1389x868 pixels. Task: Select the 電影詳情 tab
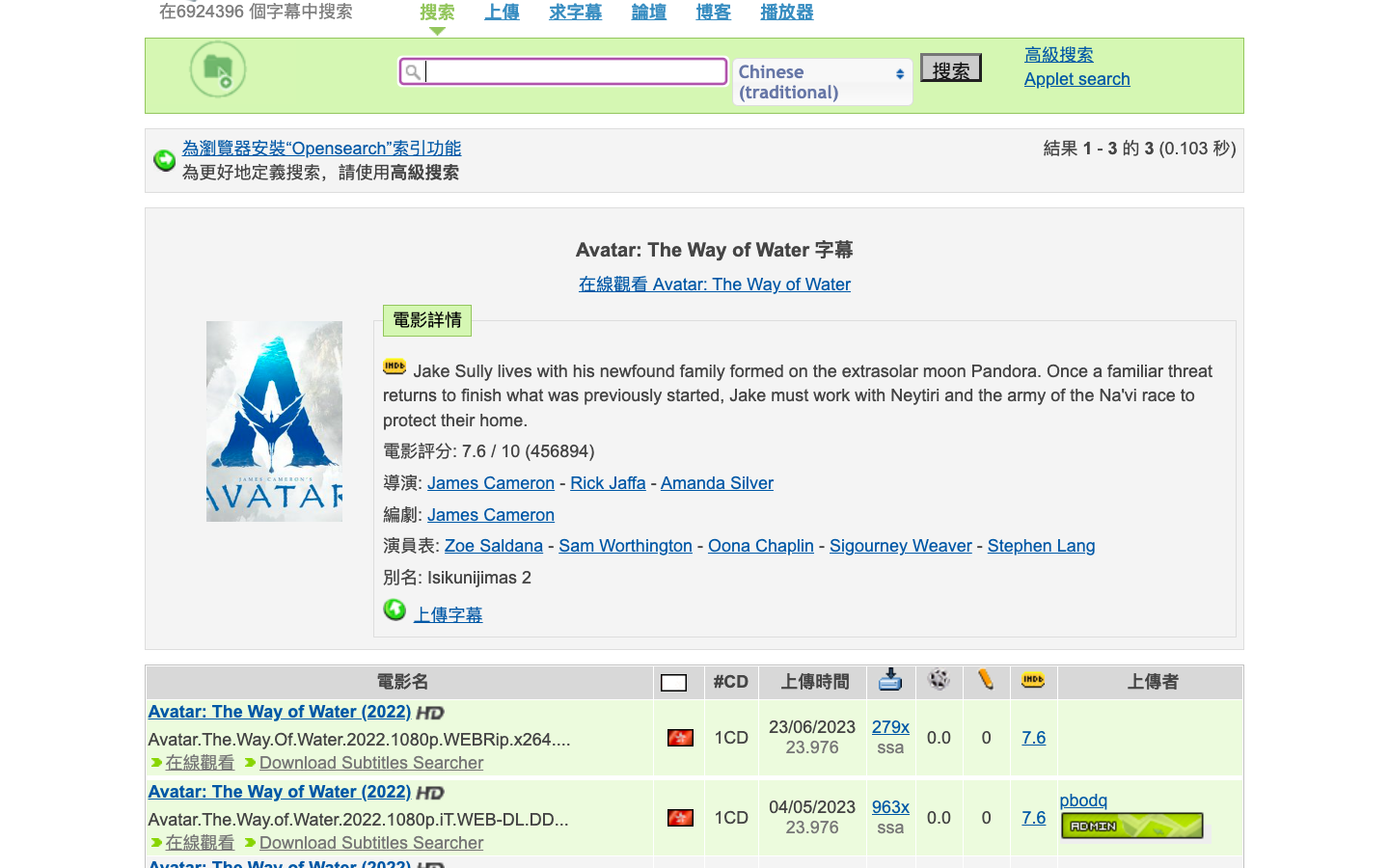pos(426,320)
